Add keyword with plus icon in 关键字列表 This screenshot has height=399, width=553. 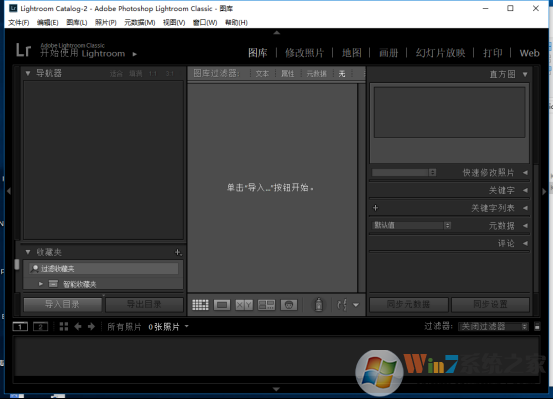375,208
